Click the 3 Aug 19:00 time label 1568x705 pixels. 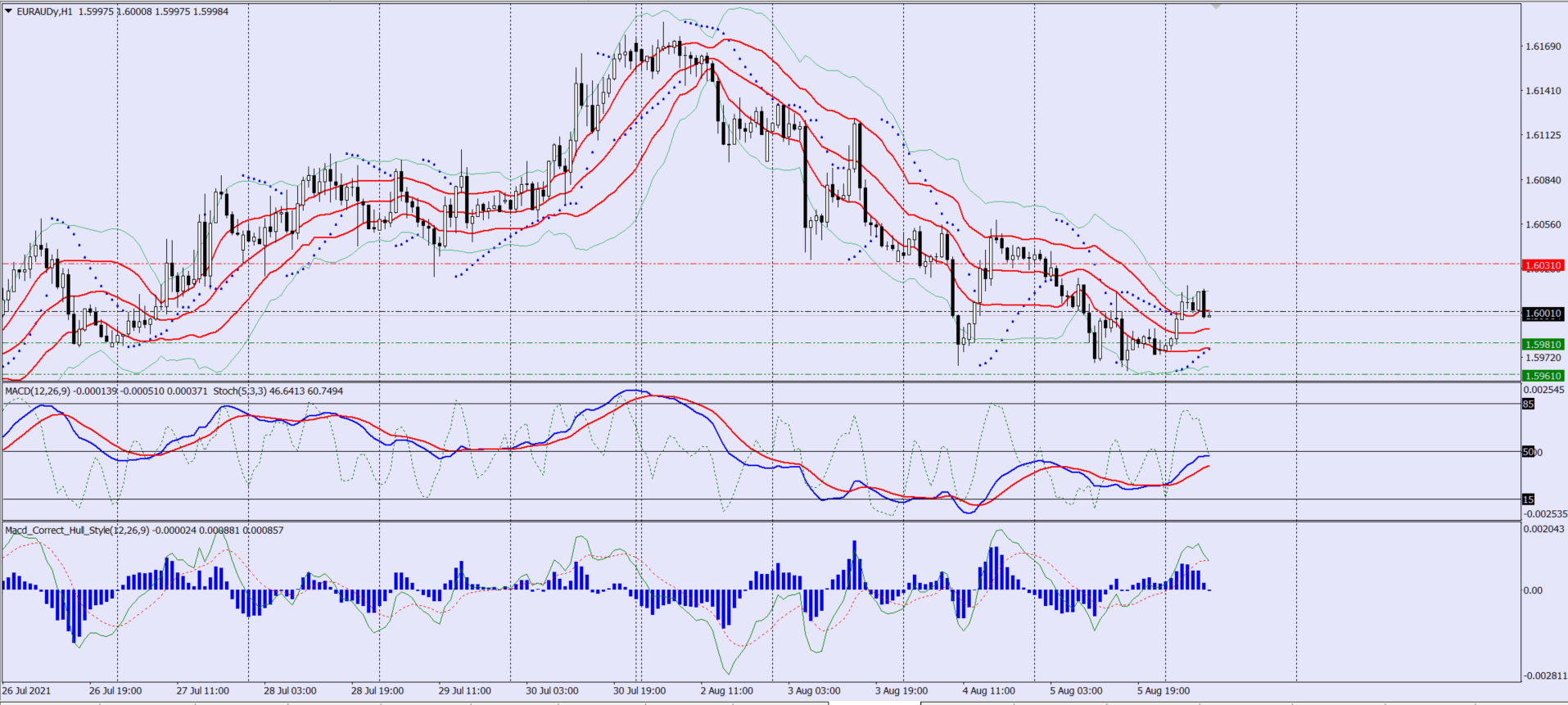pyautogui.click(x=901, y=691)
